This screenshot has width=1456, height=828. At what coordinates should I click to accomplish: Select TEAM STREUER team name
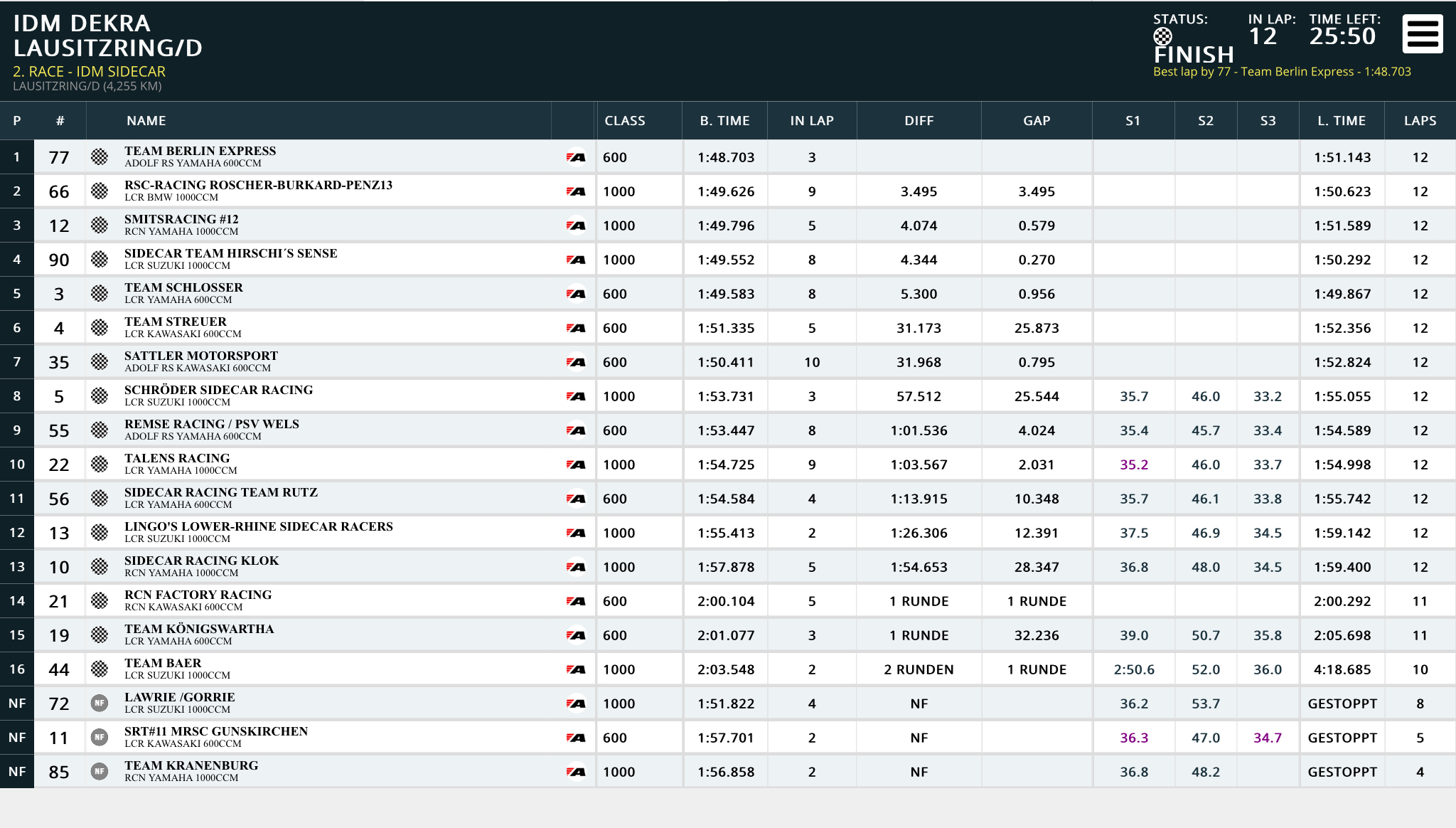176,322
